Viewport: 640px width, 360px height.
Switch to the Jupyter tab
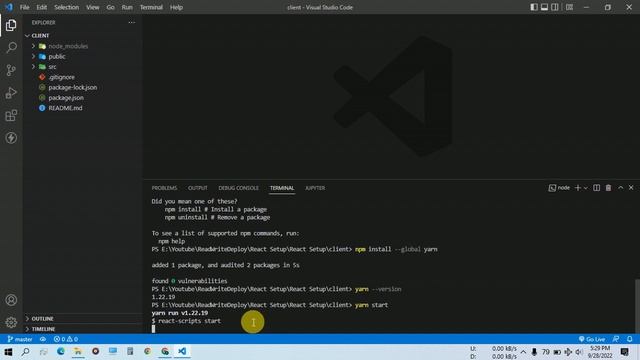315,188
